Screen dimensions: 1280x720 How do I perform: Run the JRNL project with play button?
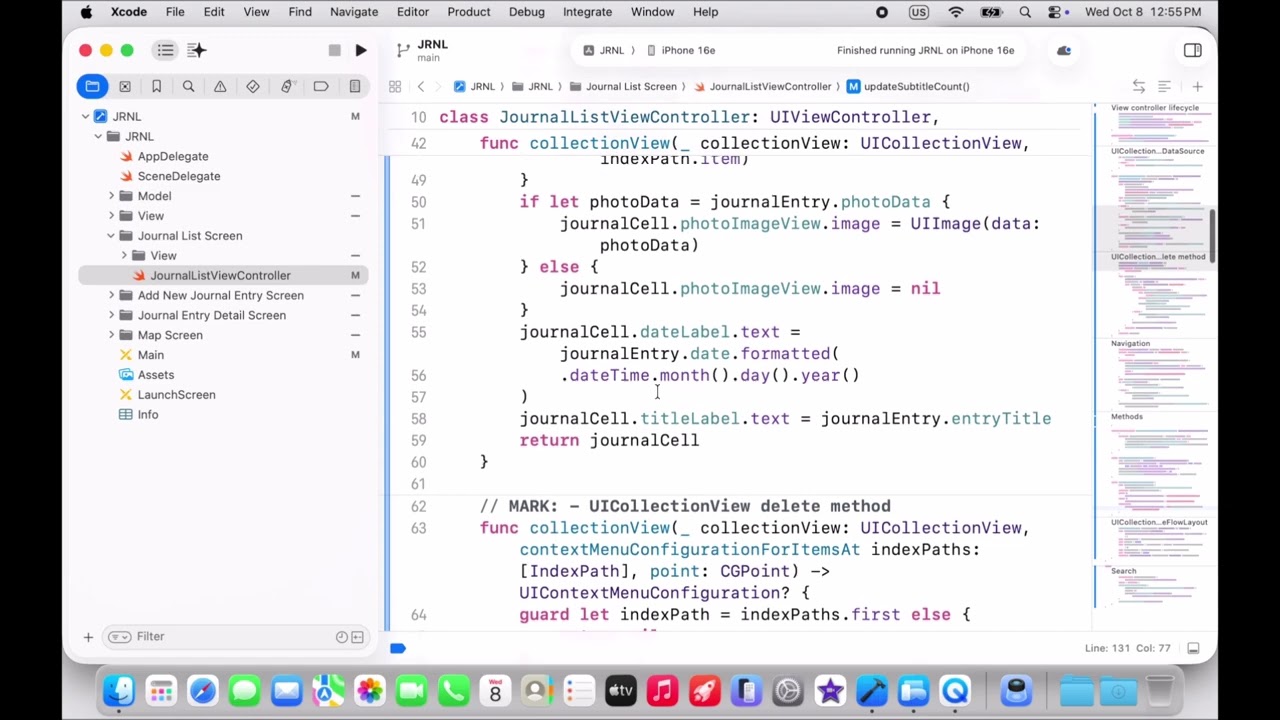pyautogui.click(x=361, y=50)
